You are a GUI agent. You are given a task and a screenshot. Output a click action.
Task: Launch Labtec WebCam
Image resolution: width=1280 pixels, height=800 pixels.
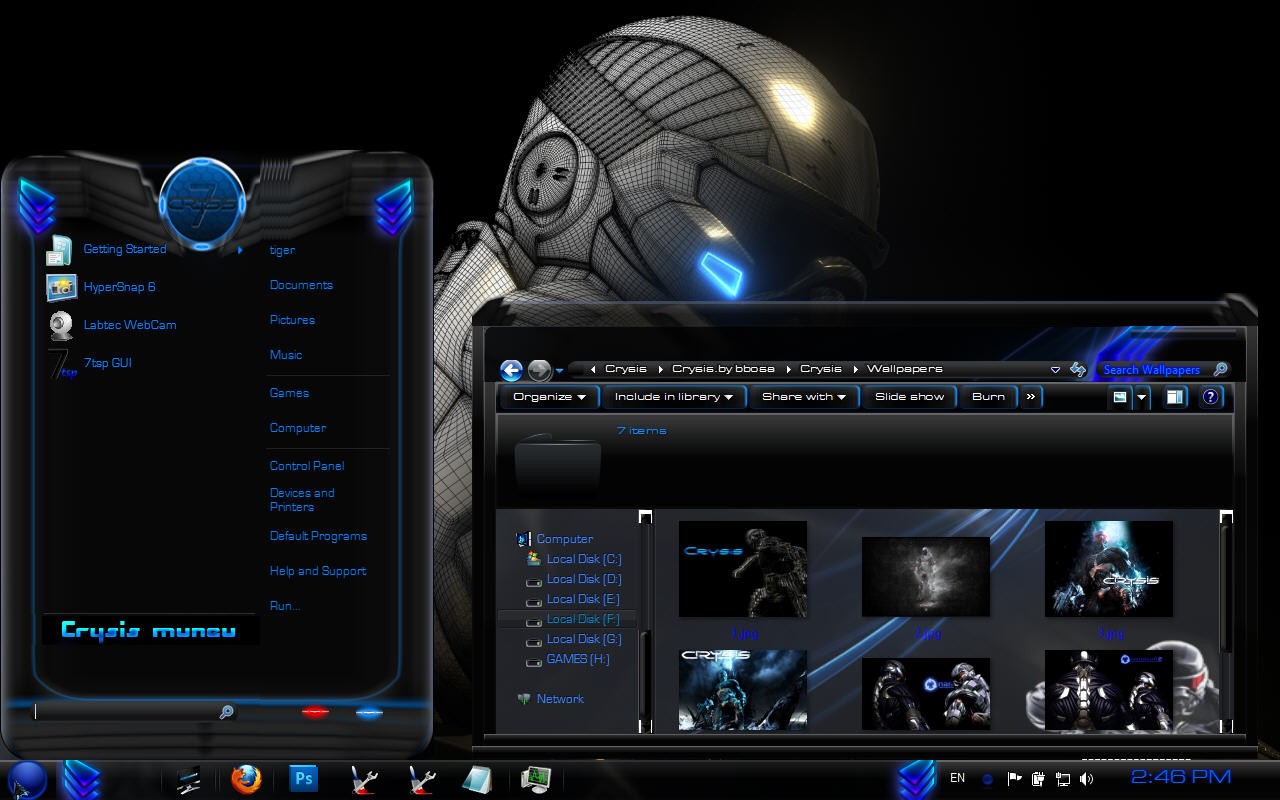tap(130, 325)
